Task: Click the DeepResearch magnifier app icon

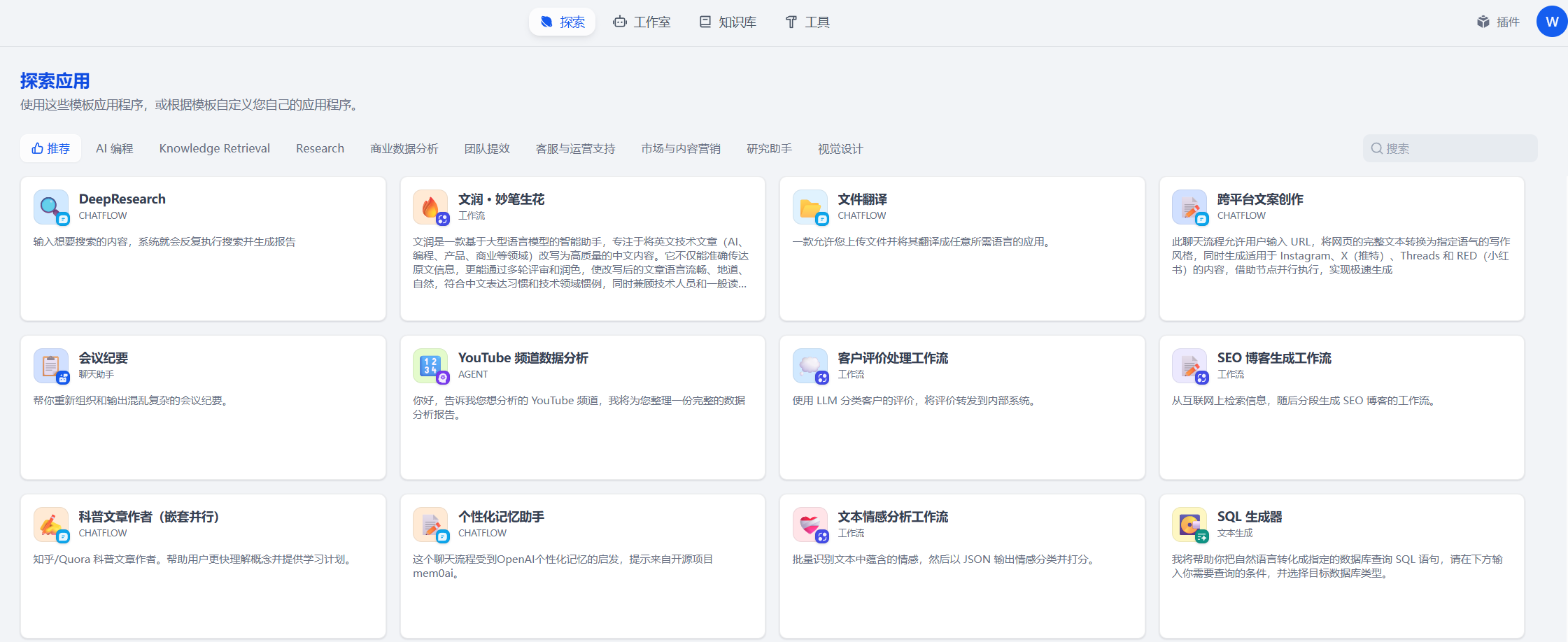Action: 50,207
